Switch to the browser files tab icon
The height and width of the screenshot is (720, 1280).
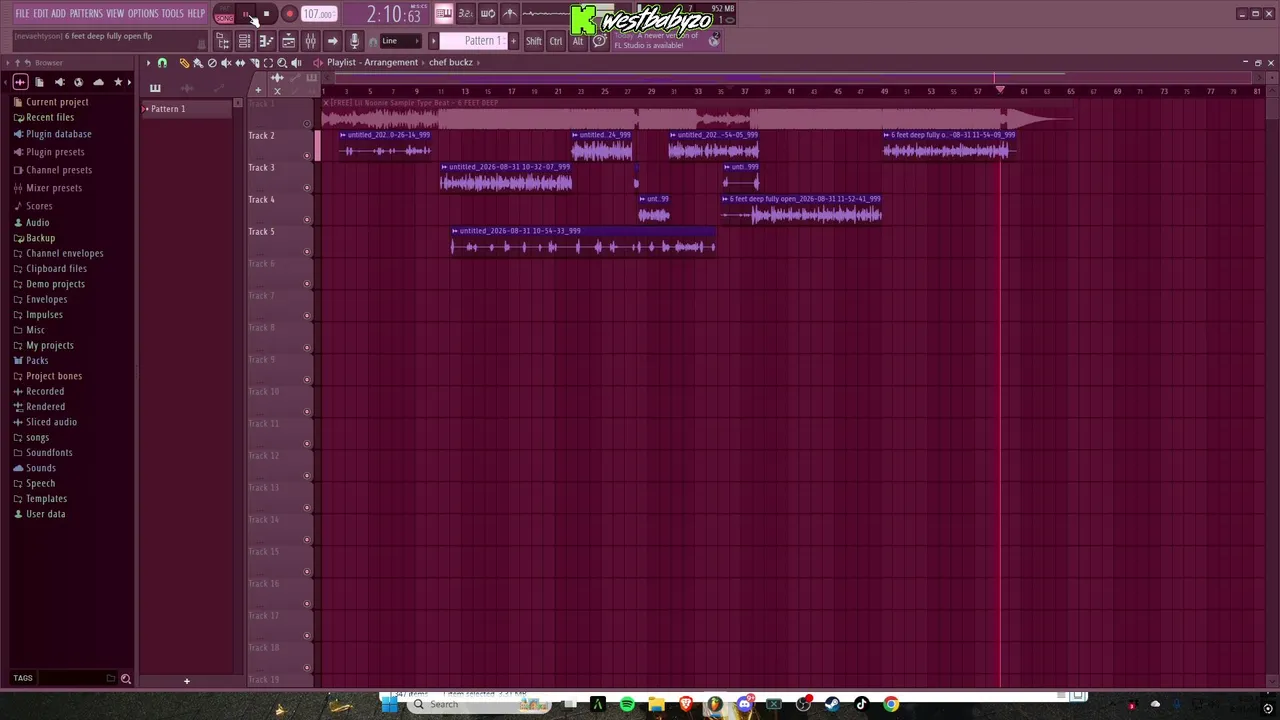39,82
